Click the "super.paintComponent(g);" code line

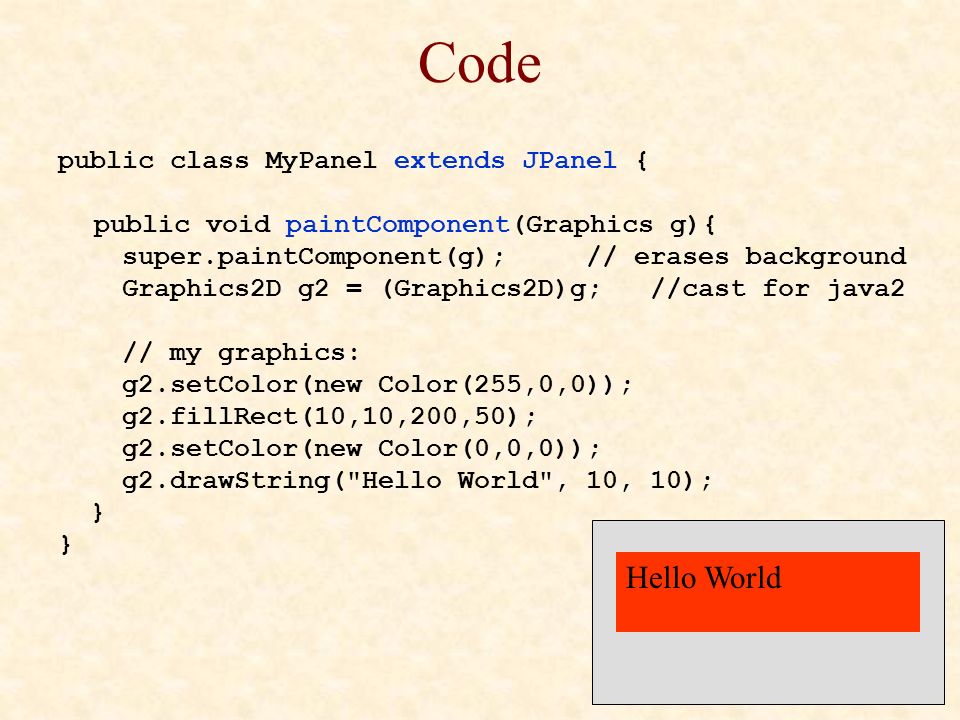click(x=313, y=257)
